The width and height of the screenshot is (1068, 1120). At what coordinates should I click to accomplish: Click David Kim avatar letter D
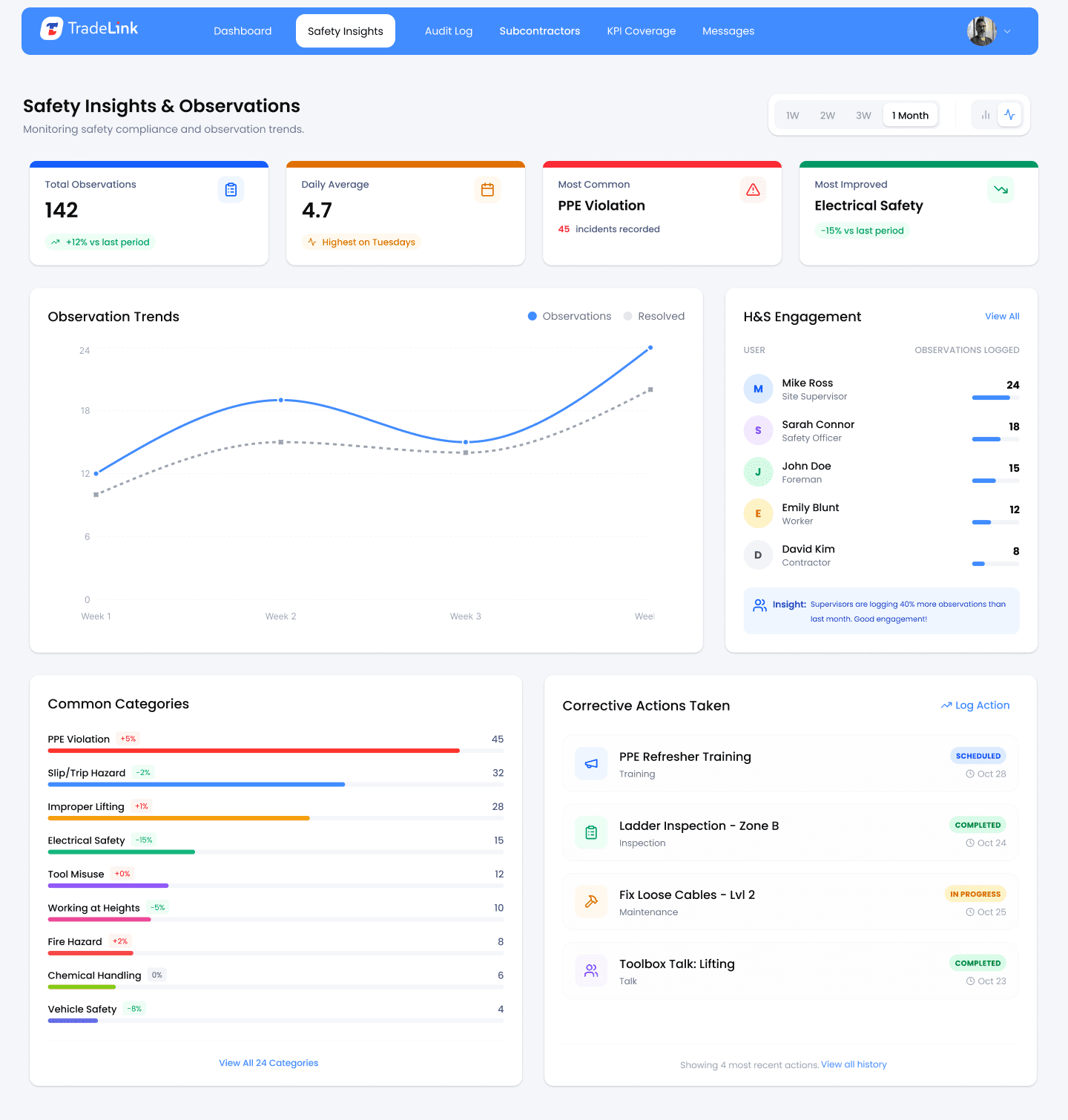coord(758,555)
